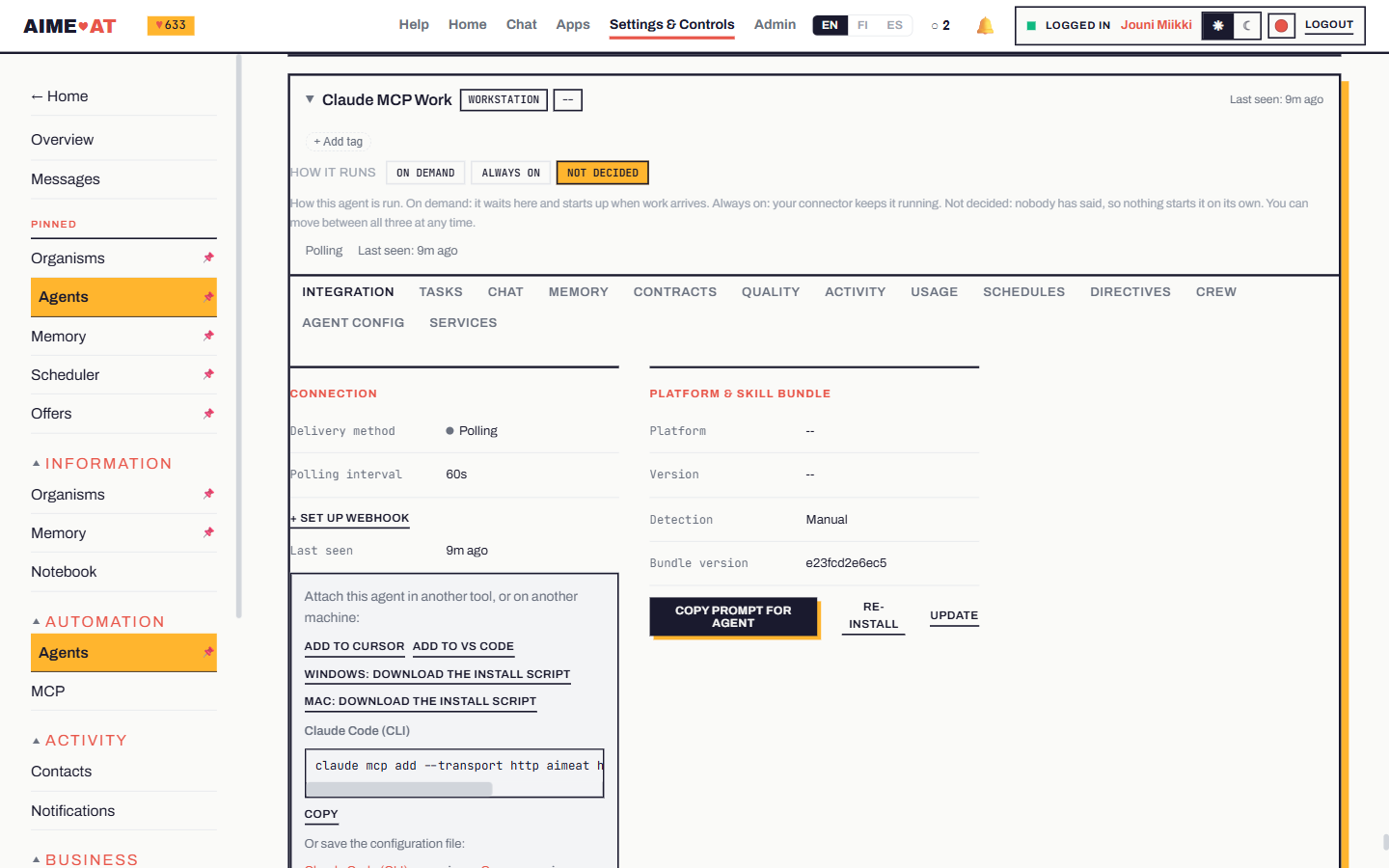Toggle pin on Information Memory

click(x=208, y=532)
